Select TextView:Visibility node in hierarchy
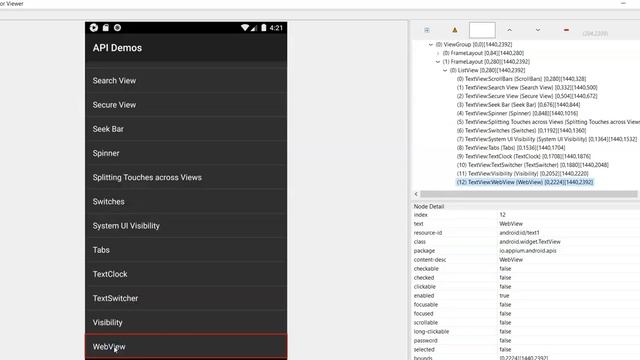 pos(522,173)
